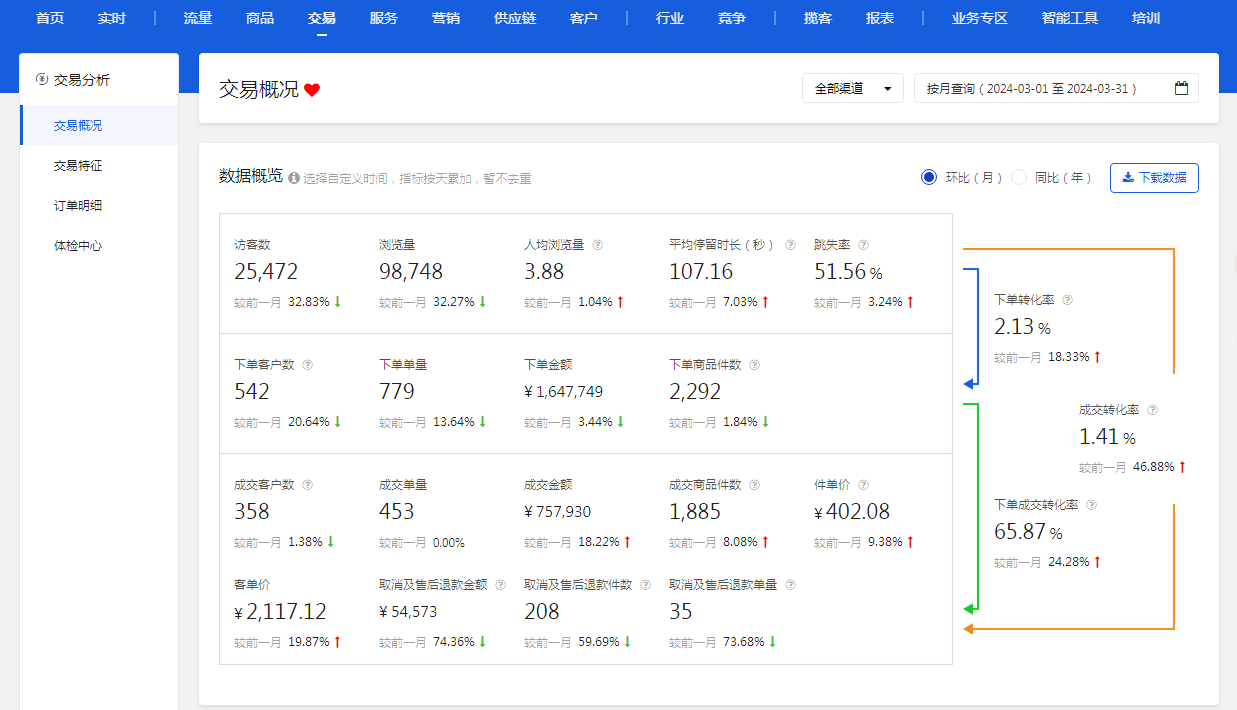
Task: Open the calendar icon in date query field
Action: tap(1181, 88)
